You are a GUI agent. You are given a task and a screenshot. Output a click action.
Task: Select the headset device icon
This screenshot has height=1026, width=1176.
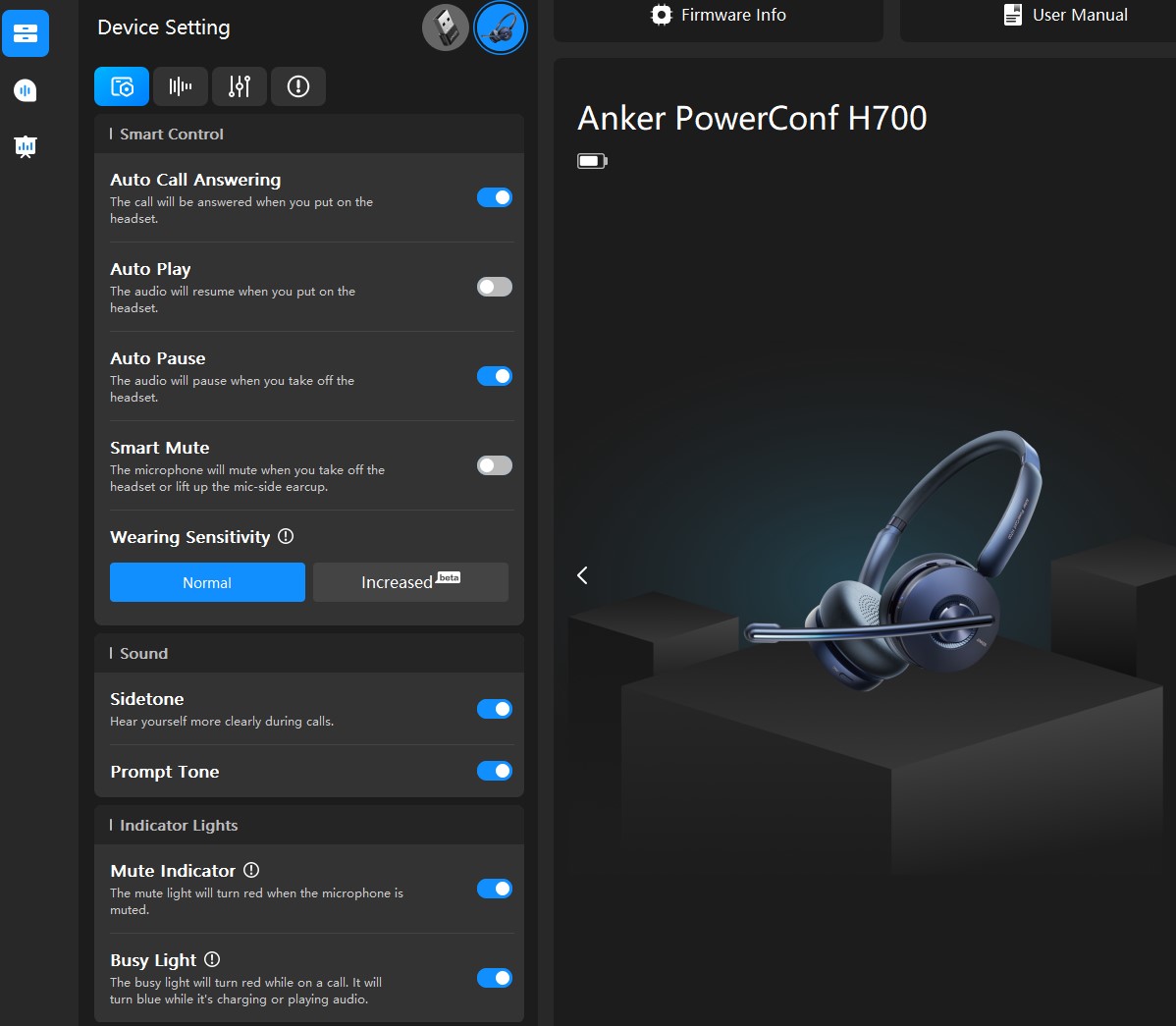501,27
